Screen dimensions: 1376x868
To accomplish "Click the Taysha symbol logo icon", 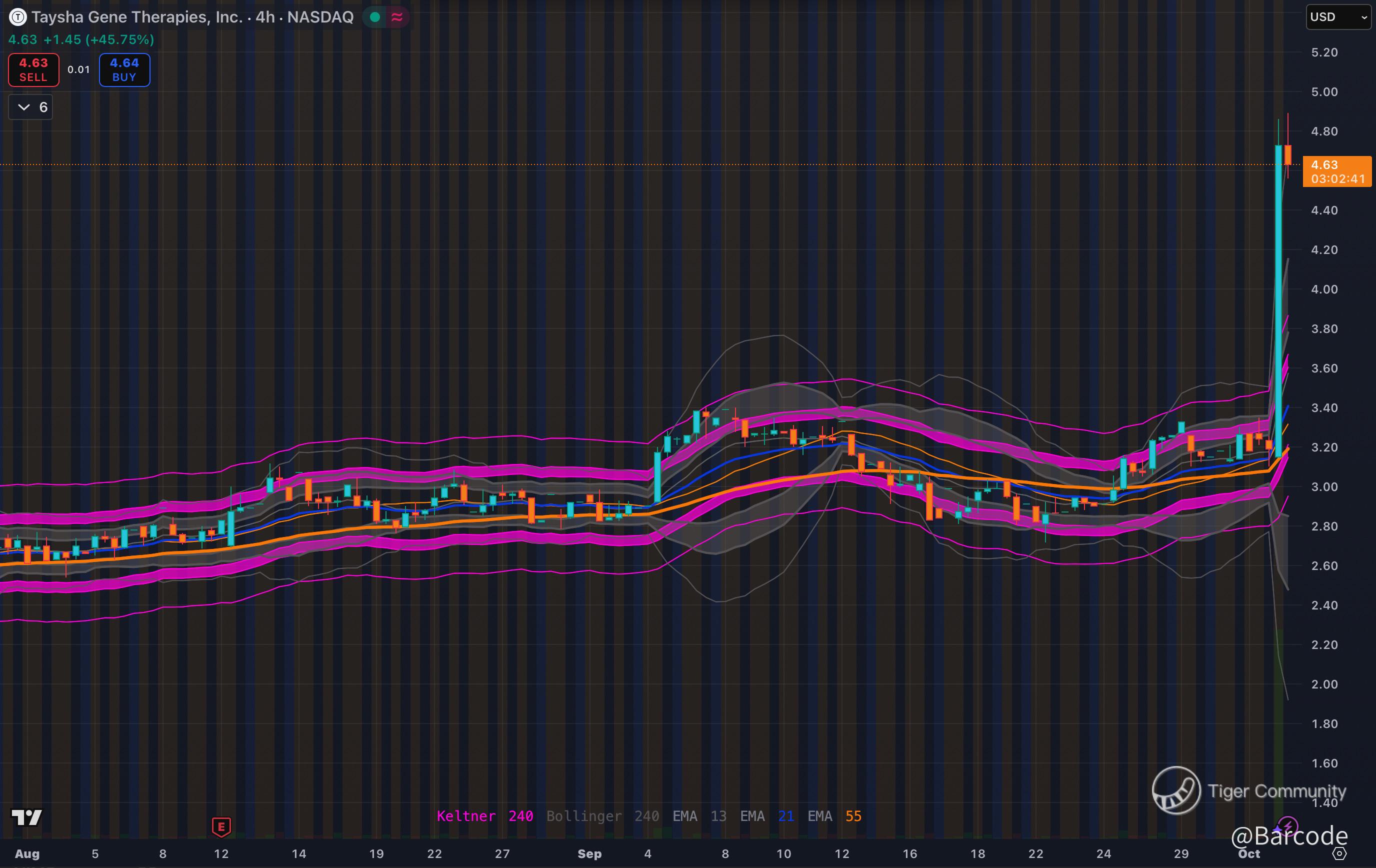I will coord(17,17).
